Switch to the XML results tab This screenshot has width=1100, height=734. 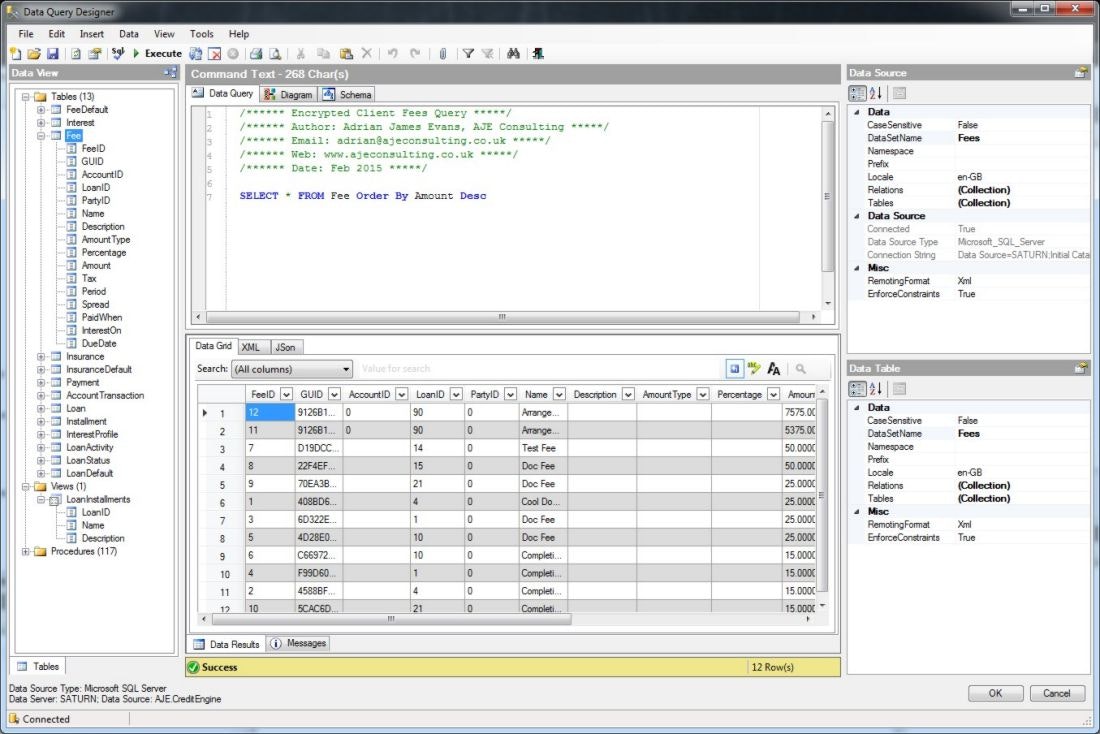tap(252, 347)
